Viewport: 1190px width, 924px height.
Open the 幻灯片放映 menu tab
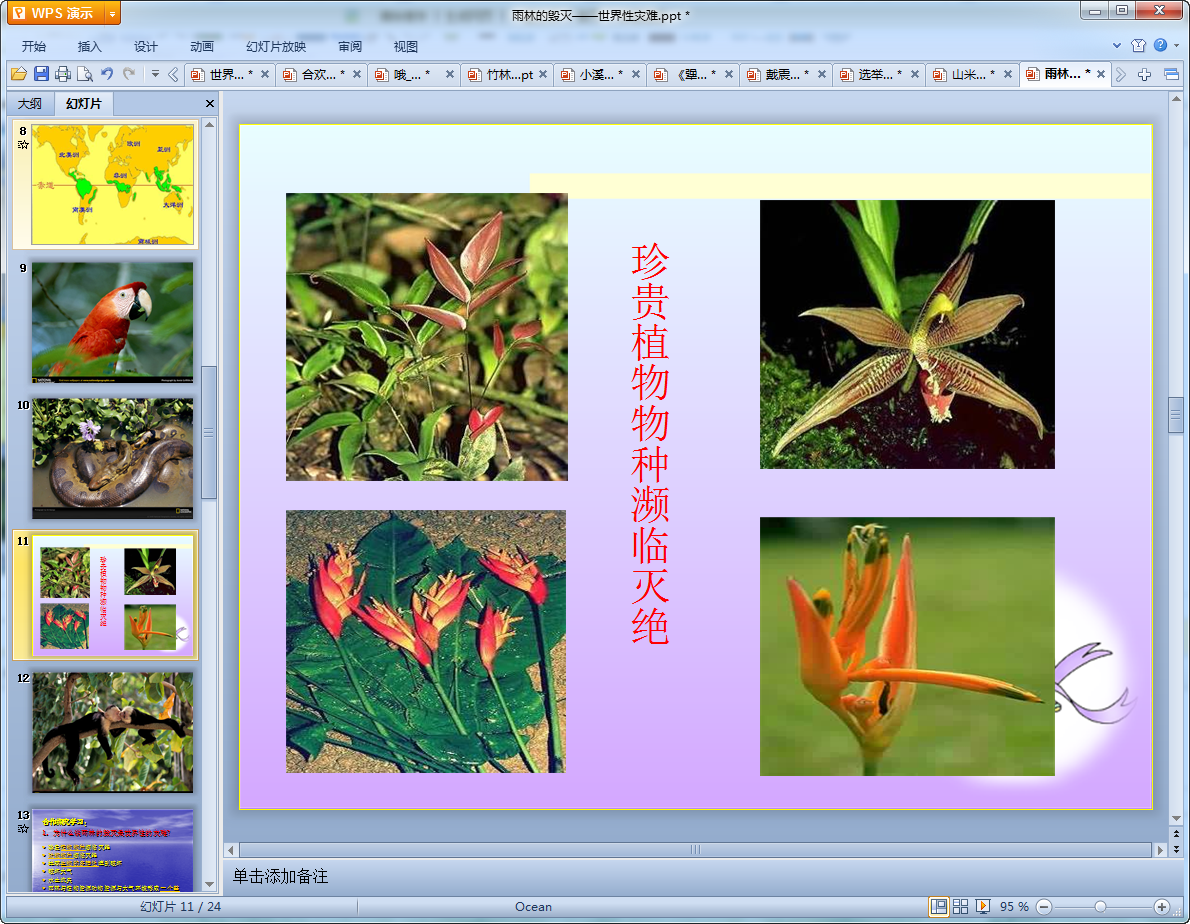click(276, 47)
